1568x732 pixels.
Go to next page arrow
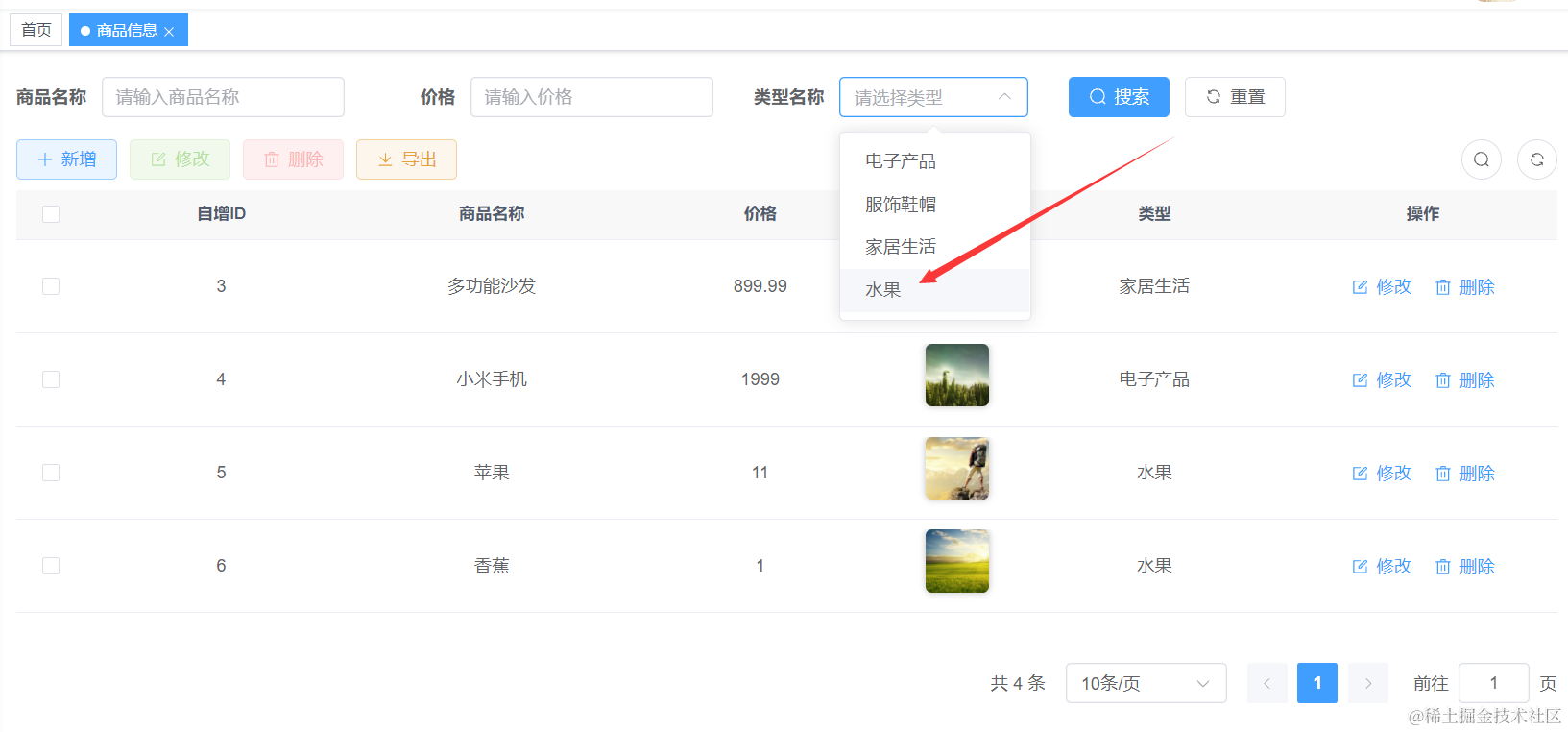(x=1367, y=683)
